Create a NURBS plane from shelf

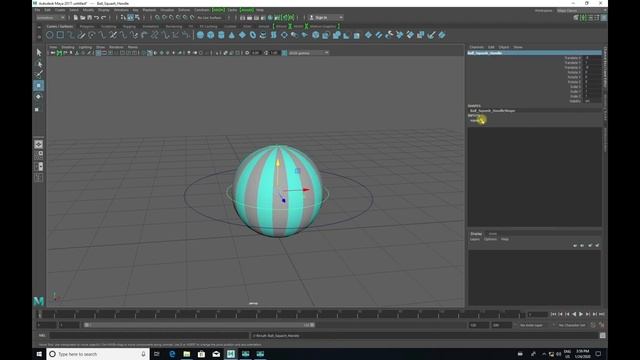(242, 35)
